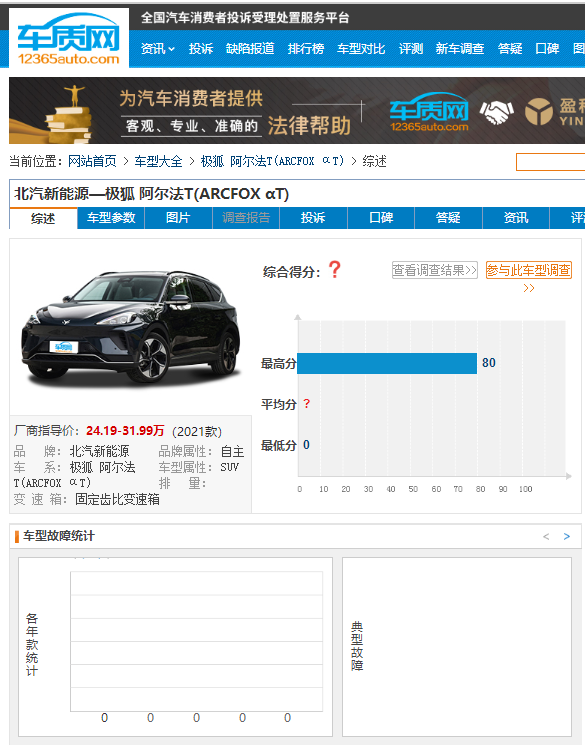Select 排行榜 in the top menu
This screenshot has height=745, width=585.
306,48
